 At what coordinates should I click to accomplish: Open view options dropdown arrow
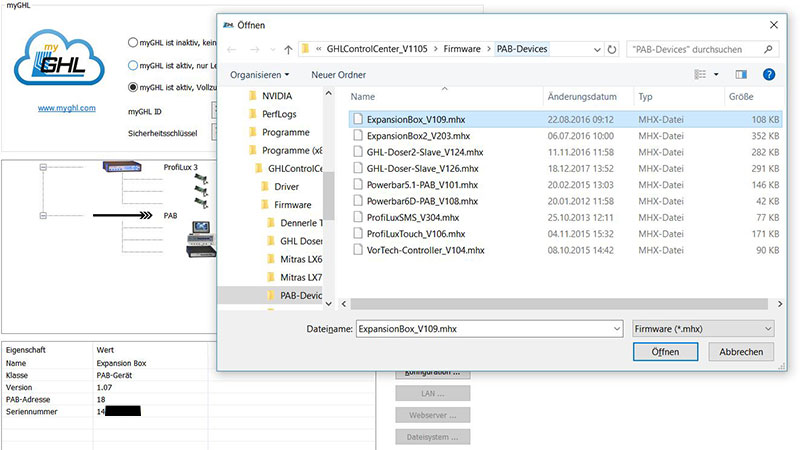[x=716, y=74]
